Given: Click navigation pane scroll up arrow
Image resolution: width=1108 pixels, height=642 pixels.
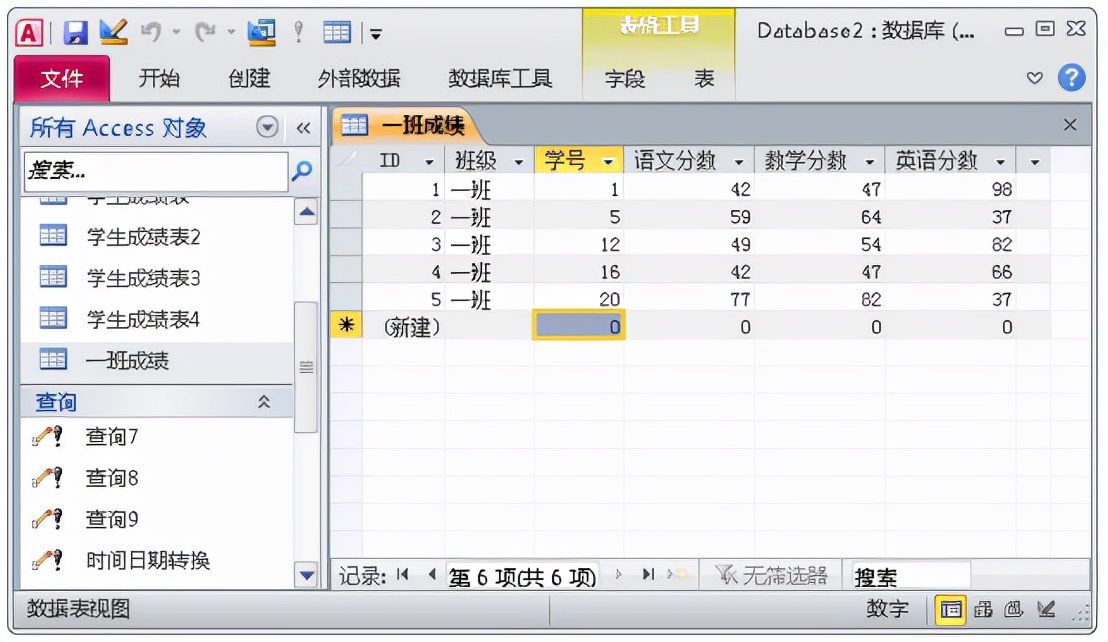Looking at the screenshot, I should pos(306,211).
